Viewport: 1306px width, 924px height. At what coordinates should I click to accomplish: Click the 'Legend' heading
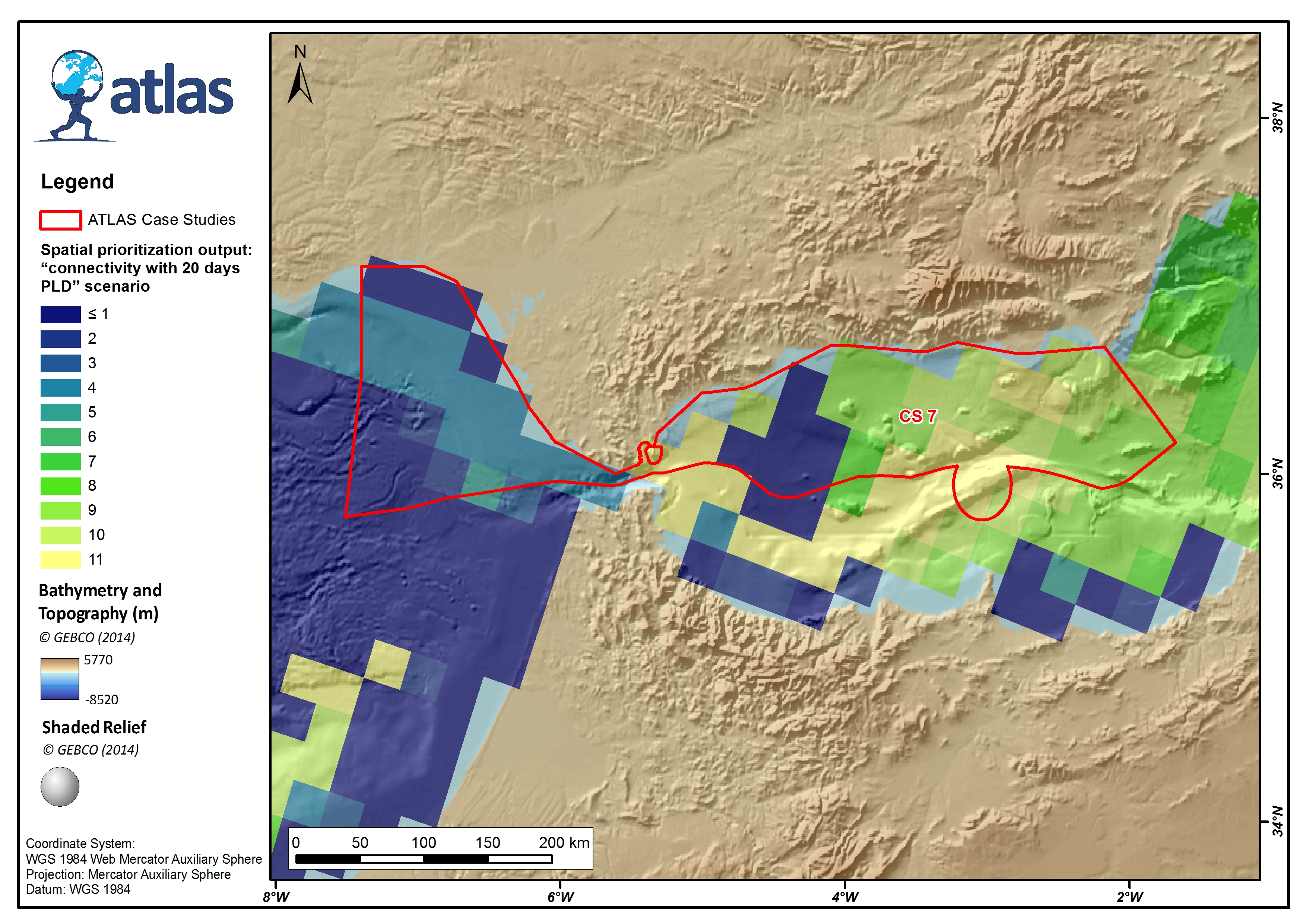[x=77, y=181]
